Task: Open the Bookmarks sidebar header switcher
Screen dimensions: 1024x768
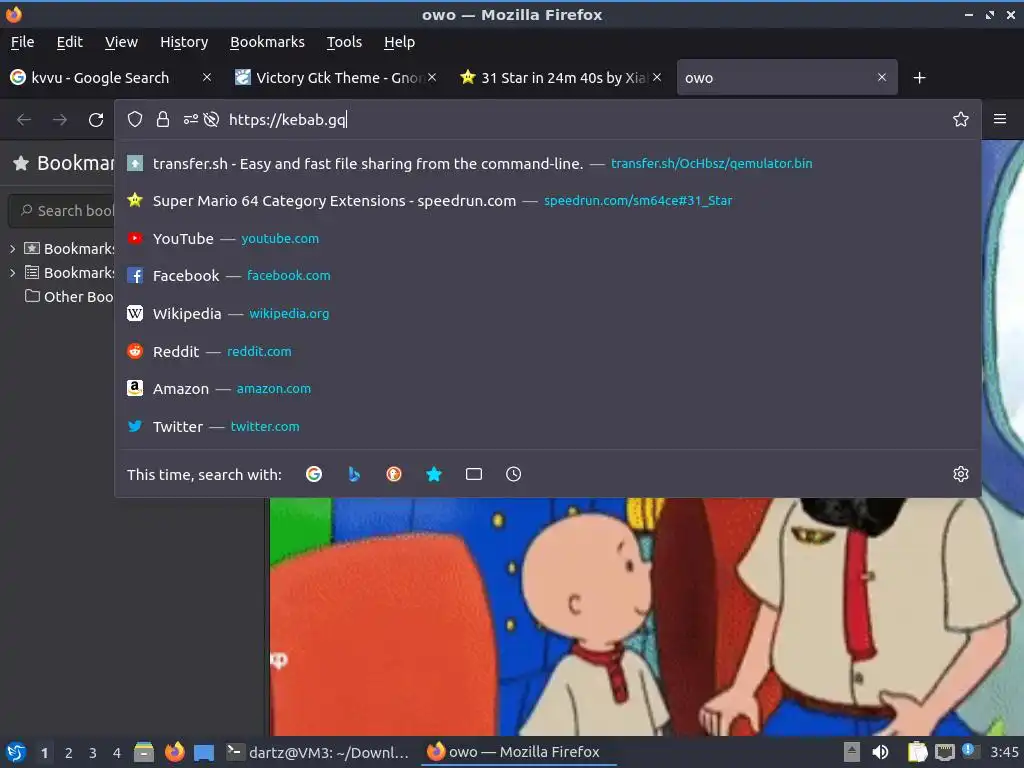Action: (x=63, y=163)
